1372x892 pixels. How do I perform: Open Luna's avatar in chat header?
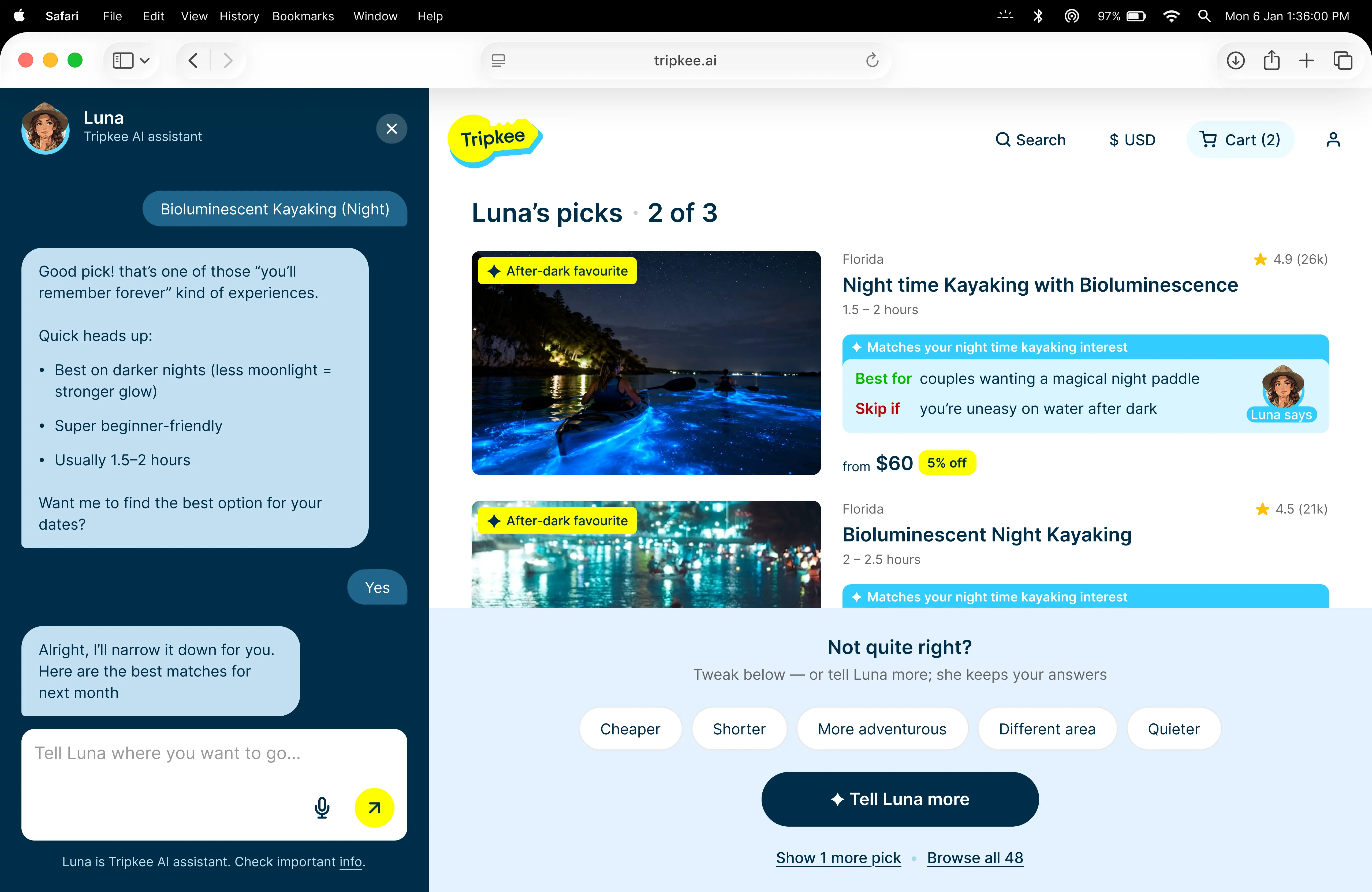tap(45, 128)
